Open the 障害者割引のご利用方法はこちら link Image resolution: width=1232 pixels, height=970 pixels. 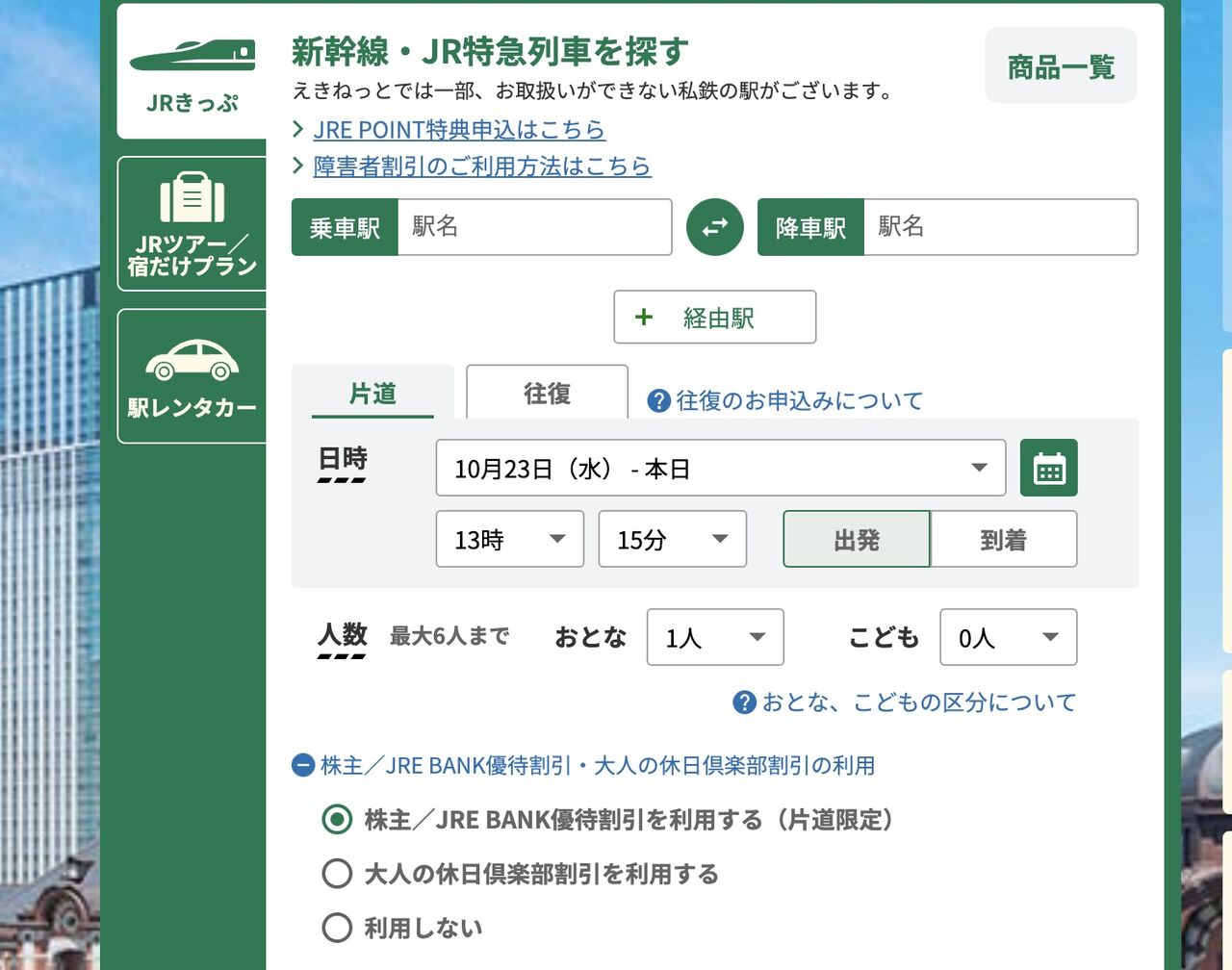click(482, 166)
